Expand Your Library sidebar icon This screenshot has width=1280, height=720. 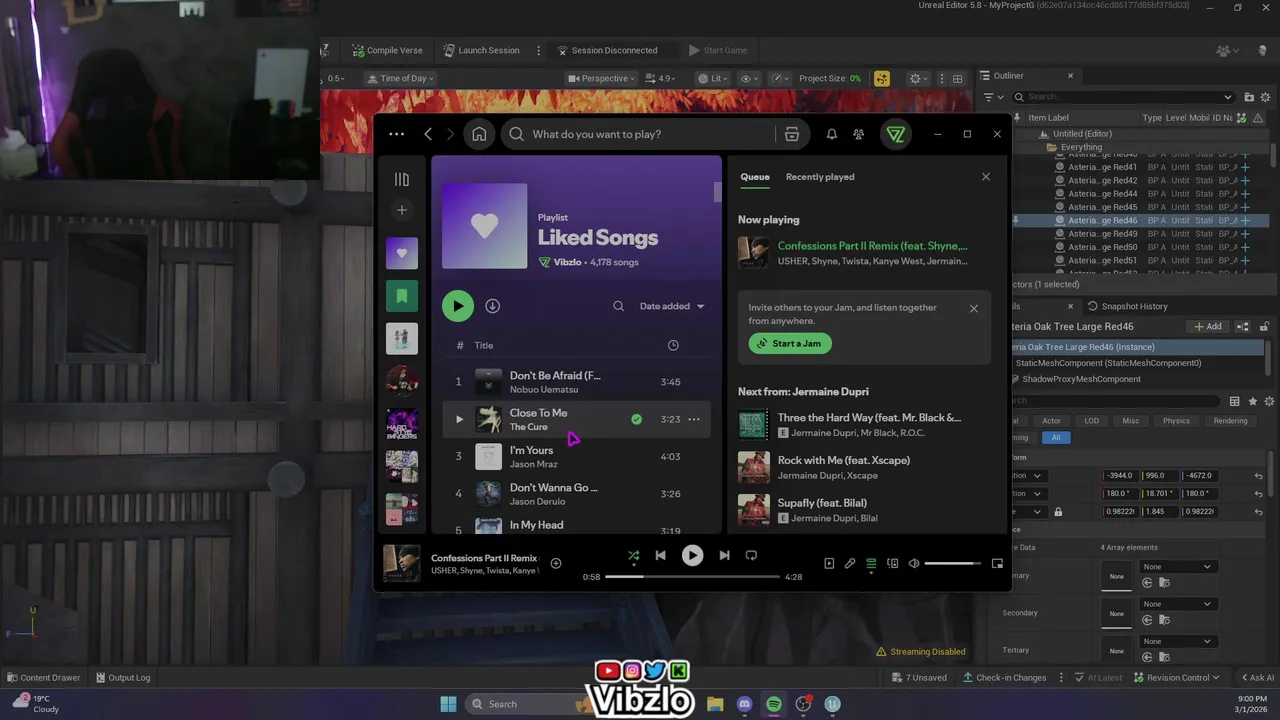[x=402, y=180]
